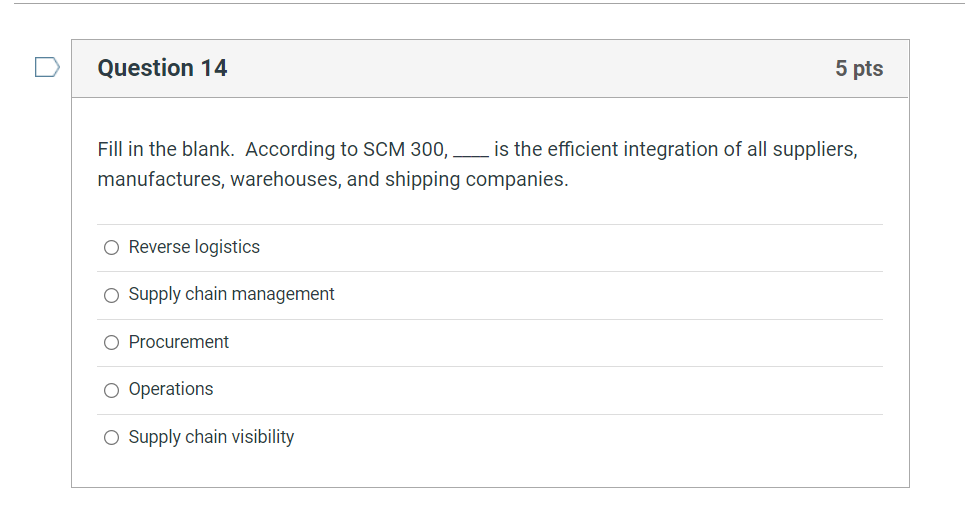Click the "Procurement" answer label
The width and height of the screenshot is (965, 515).
click(x=179, y=342)
